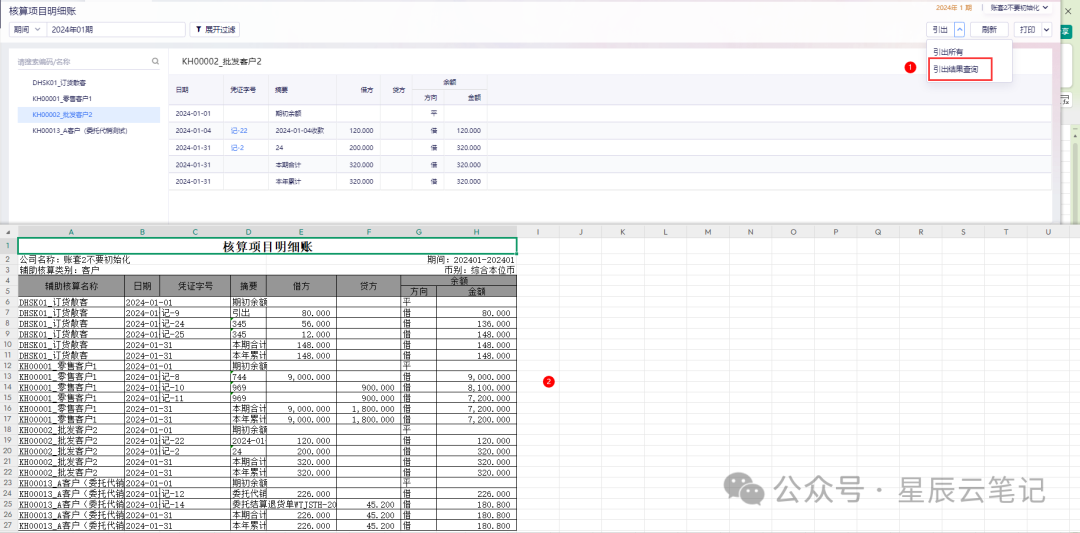Screen dimensions: 1080x533
Task: Click the 记-9 cell in spreadsheet
Action: 195,313
